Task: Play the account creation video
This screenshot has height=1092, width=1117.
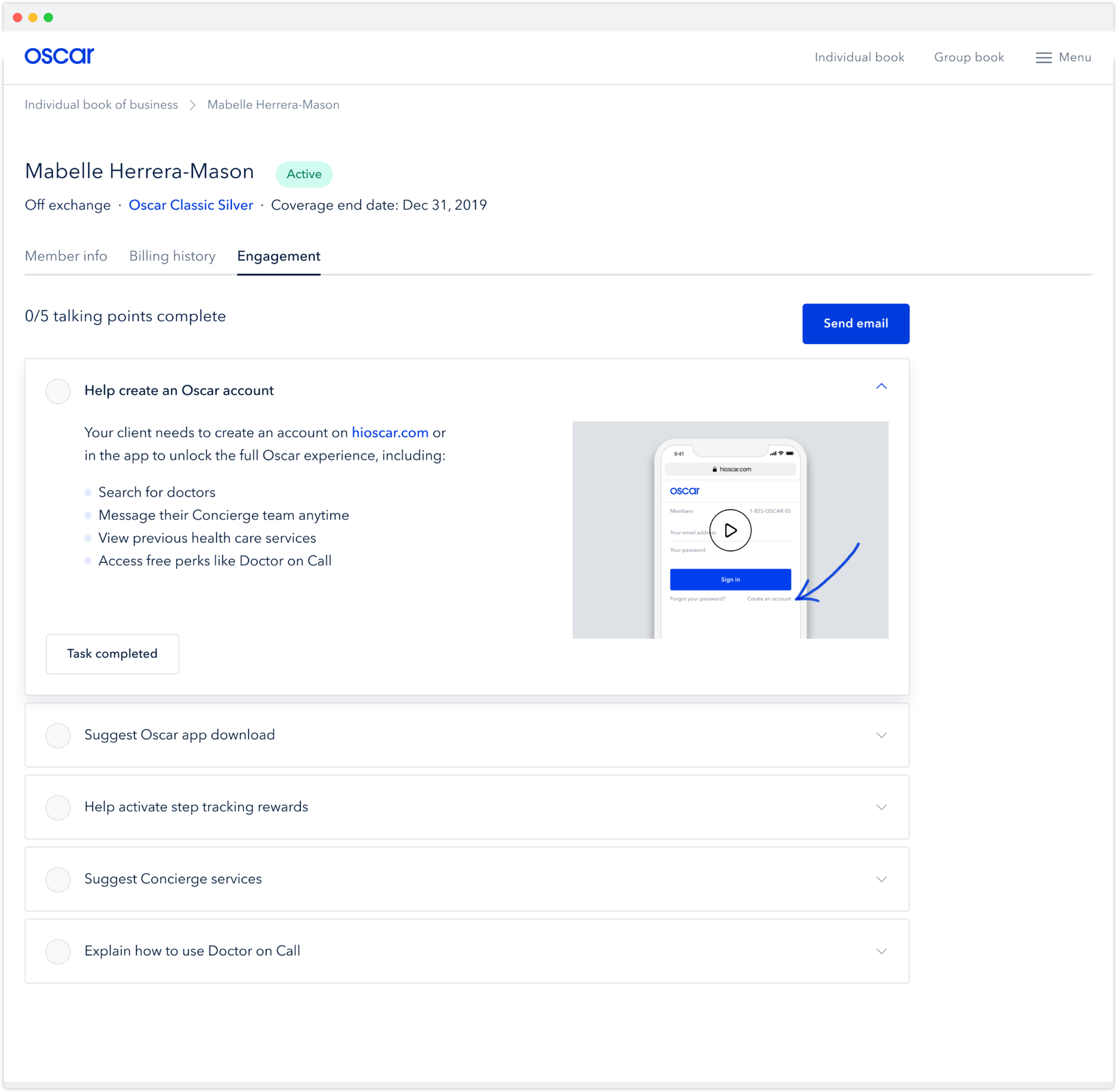Action: coord(730,530)
